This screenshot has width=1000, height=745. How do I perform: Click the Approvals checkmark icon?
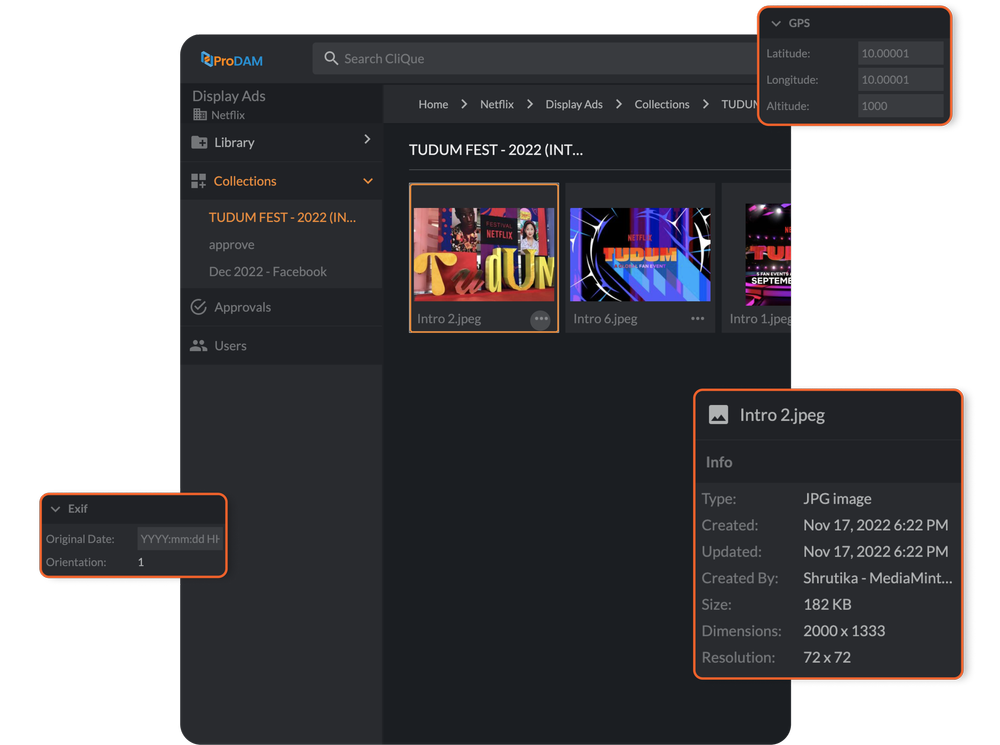[x=198, y=307]
